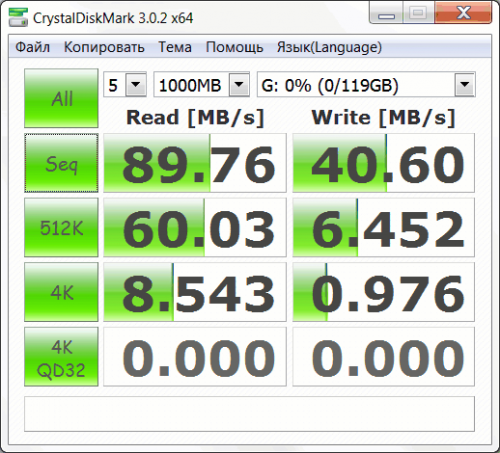Click the Write [MB/s] column header
The height and width of the screenshot is (453, 500).
[383, 118]
